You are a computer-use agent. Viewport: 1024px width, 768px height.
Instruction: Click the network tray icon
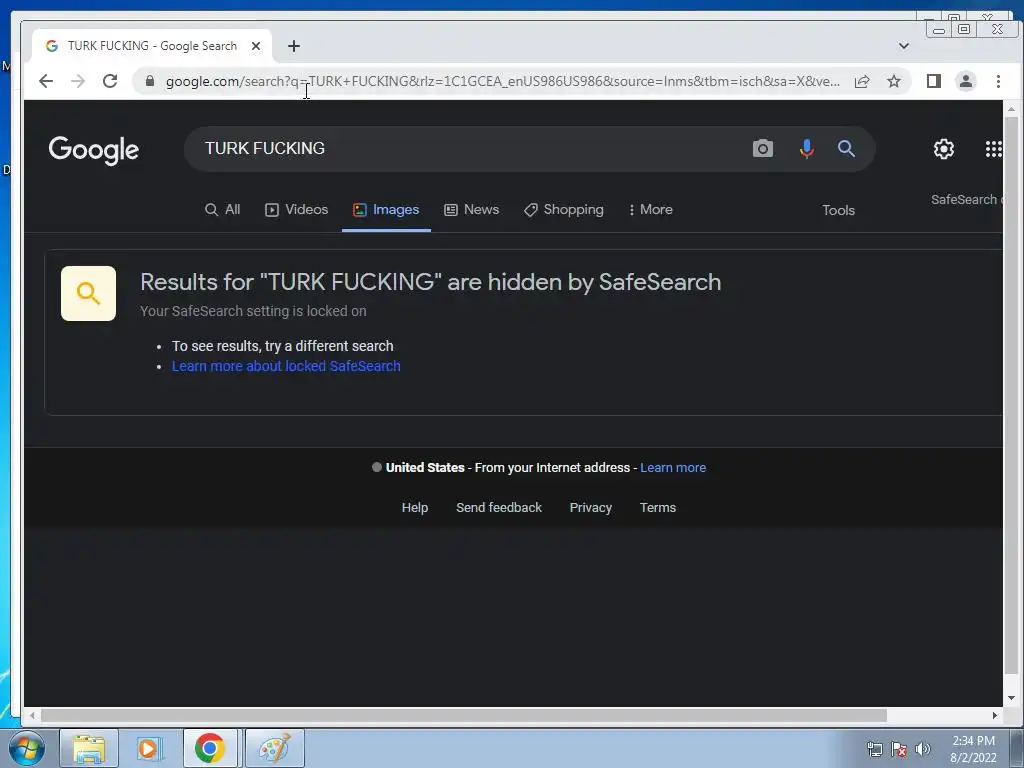point(874,749)
